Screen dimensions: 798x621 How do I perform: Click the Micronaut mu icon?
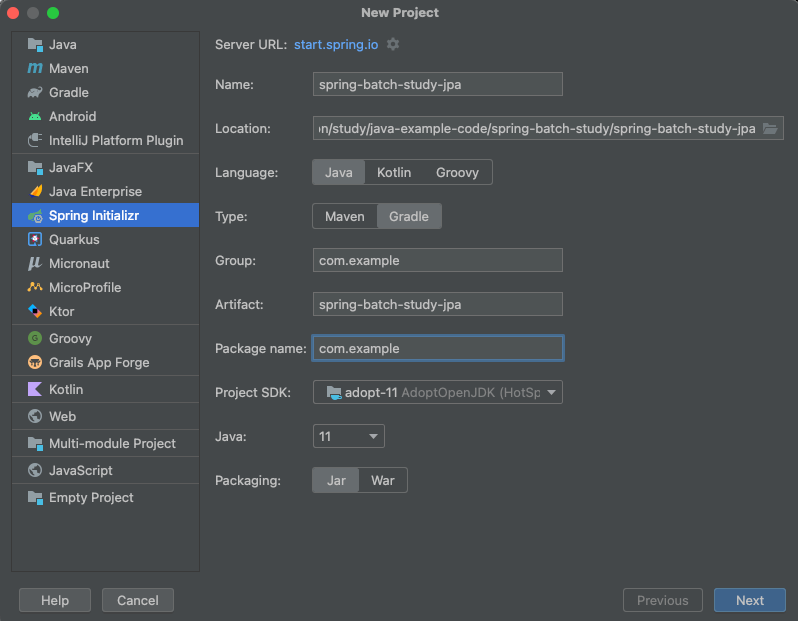point(35,263)
